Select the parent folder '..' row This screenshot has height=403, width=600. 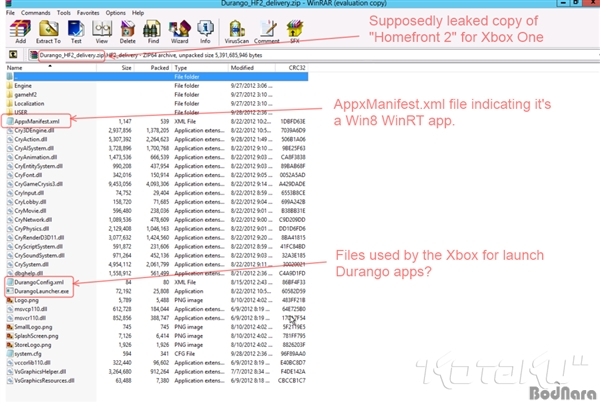pos(157,77)
